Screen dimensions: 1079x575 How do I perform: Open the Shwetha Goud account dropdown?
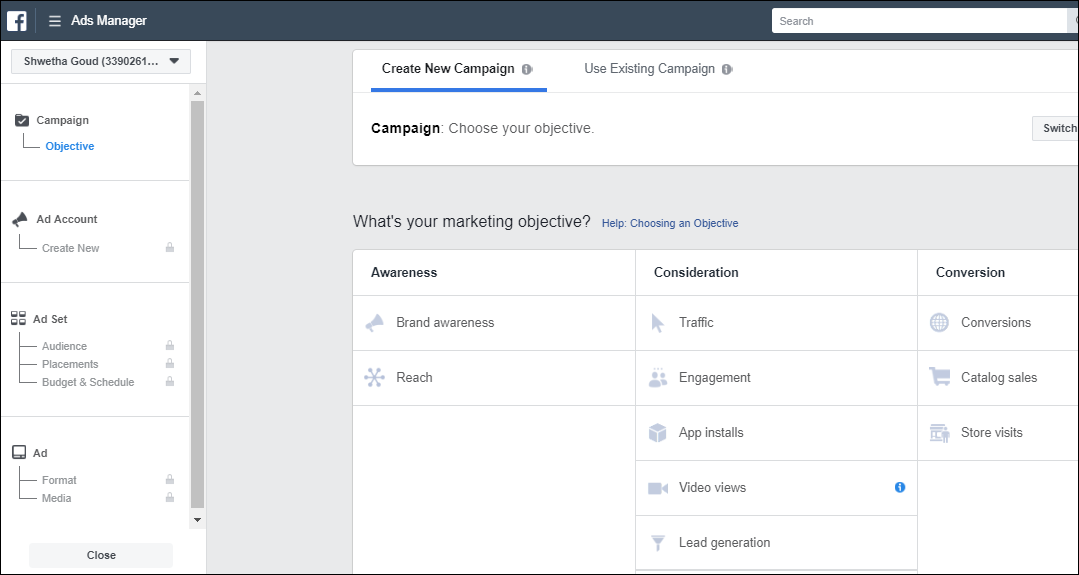pyautogui.click(x=101, y=61)
